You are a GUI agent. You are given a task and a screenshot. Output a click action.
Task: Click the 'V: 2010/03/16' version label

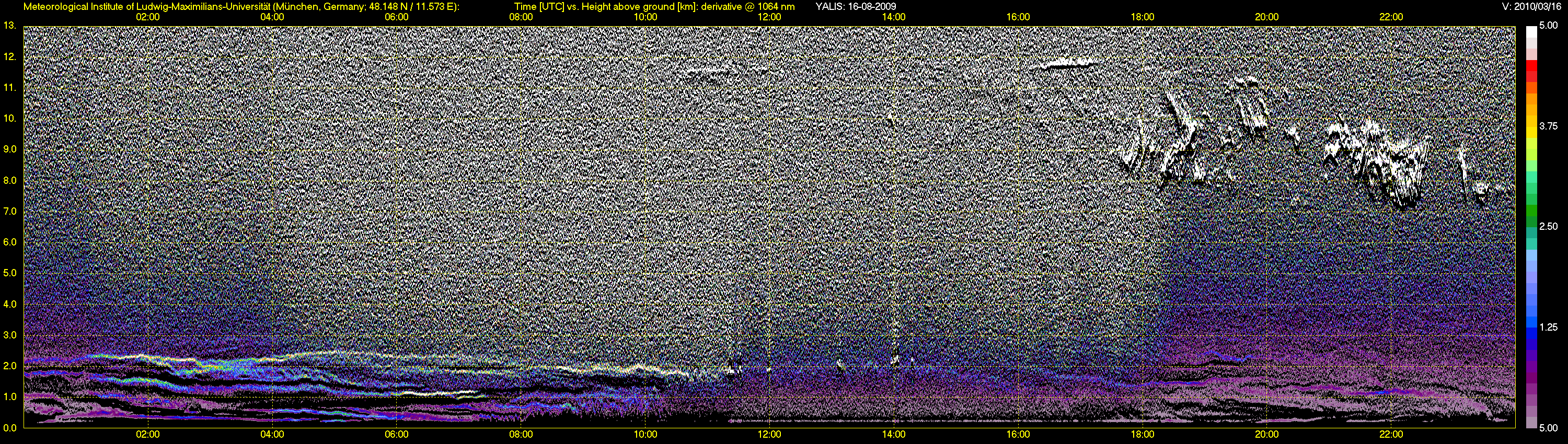1531,6
